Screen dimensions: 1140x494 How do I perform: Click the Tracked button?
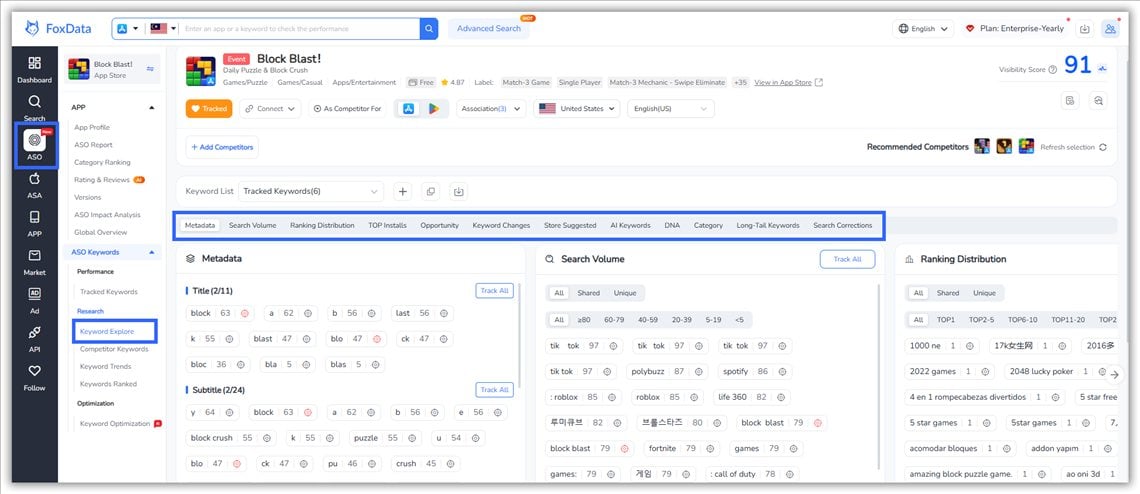pyautogui.click(x=209, y=108)
